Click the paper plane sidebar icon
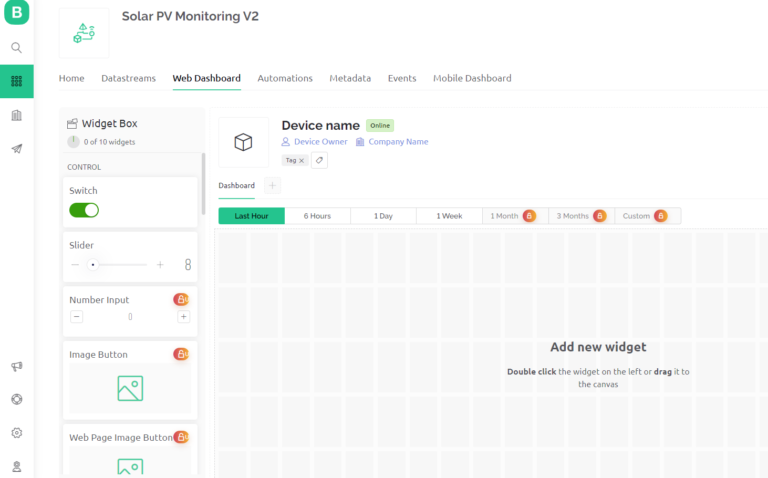Viewport: 768px width, 478px height. pyautogui.click(x=17, y=149)
